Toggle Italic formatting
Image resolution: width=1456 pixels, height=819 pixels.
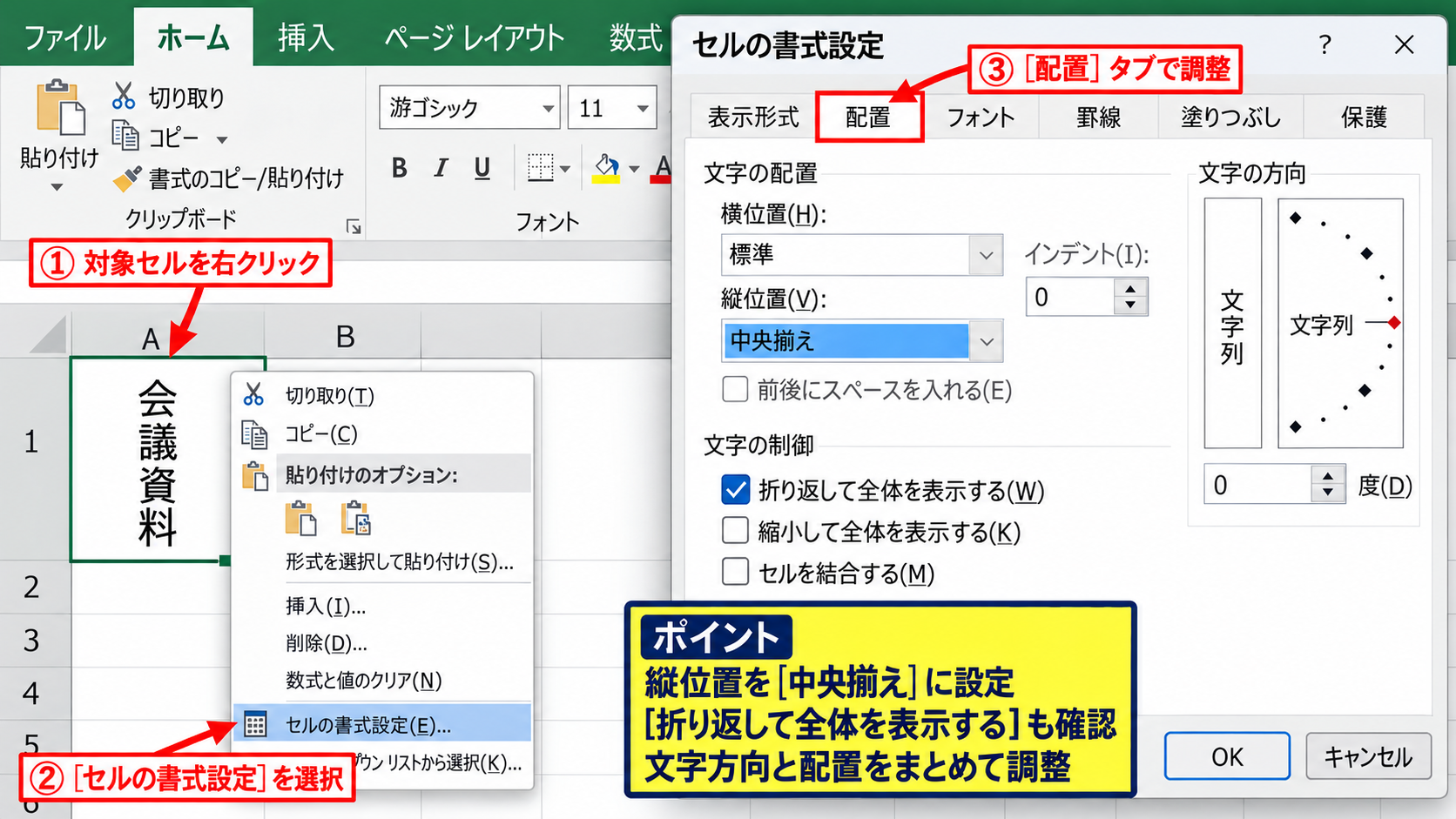click(442, 167)
